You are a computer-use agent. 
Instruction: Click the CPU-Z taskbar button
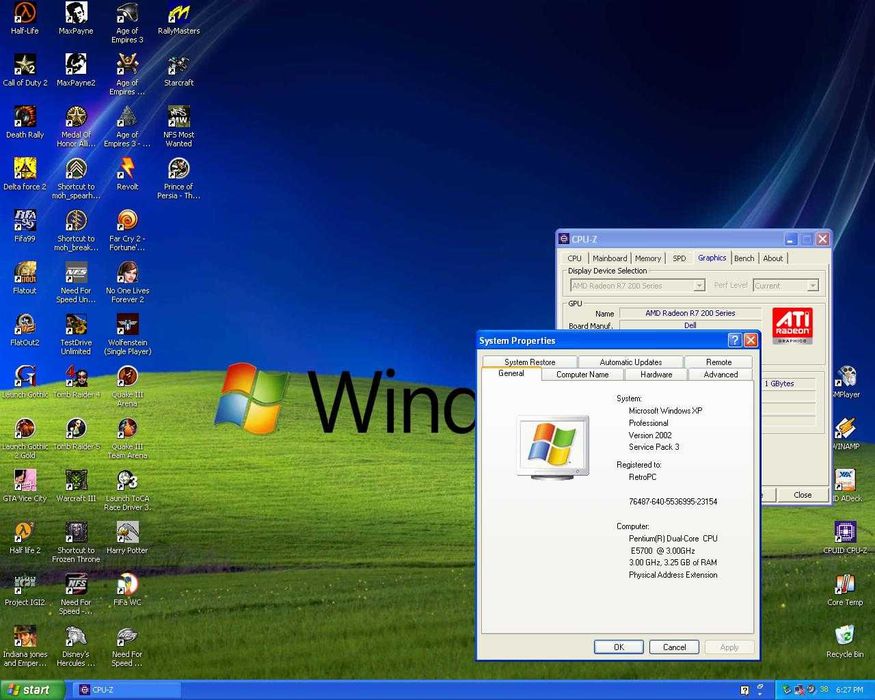(x=127, y=690)
